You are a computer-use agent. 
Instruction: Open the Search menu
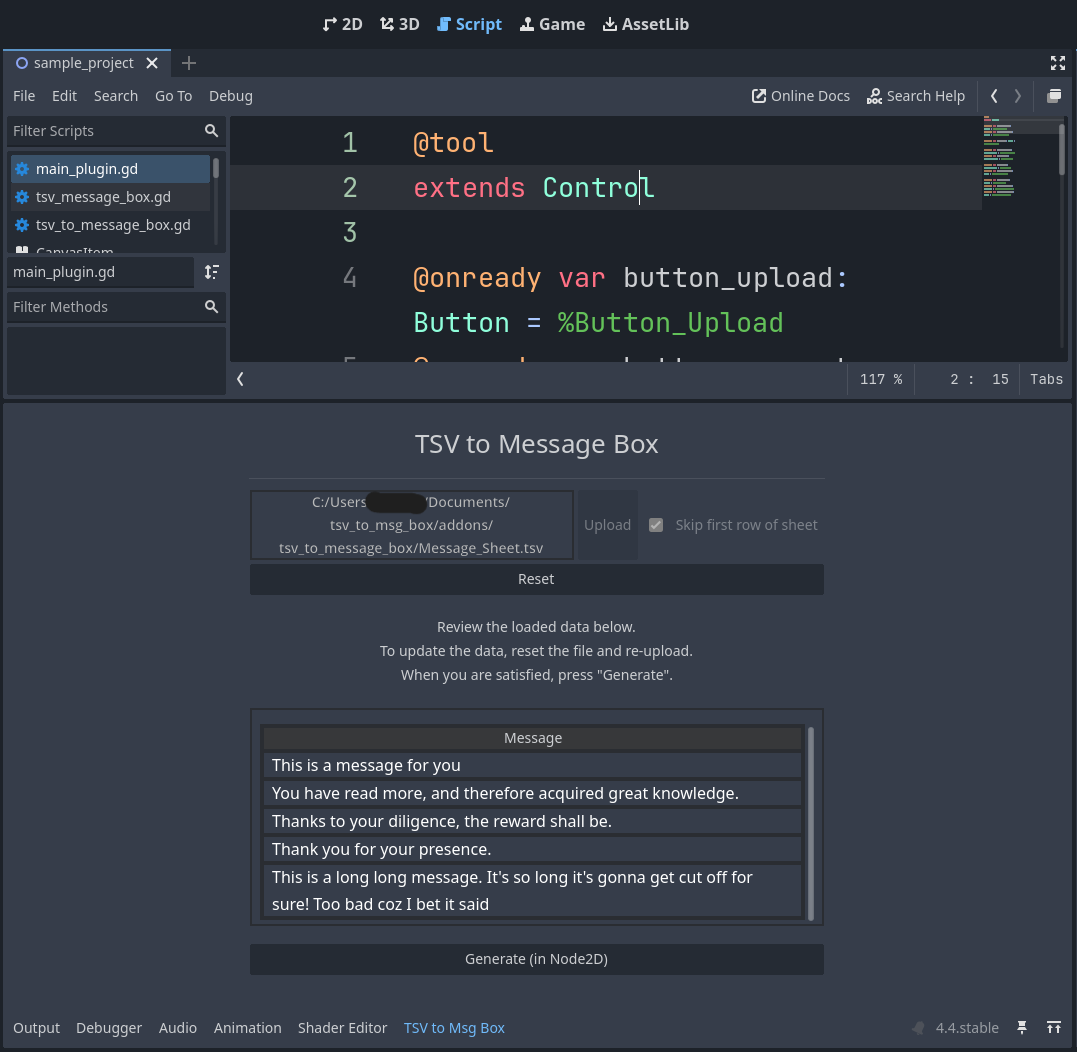coord(116,96)
